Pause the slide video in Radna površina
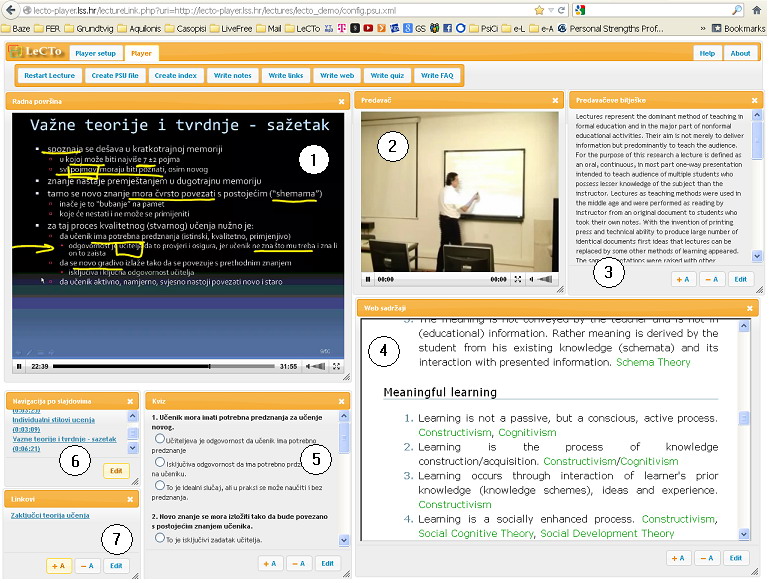The image size is (771, 583). pos(19,366)
